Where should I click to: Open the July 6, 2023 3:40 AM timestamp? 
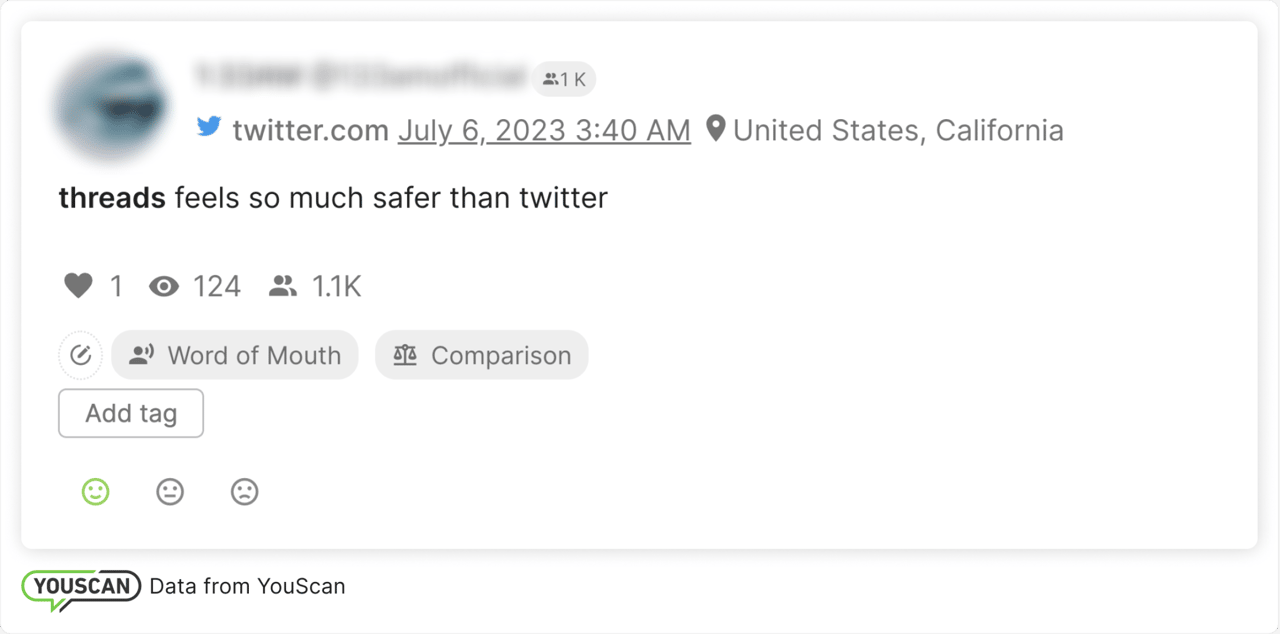(544, 131)
